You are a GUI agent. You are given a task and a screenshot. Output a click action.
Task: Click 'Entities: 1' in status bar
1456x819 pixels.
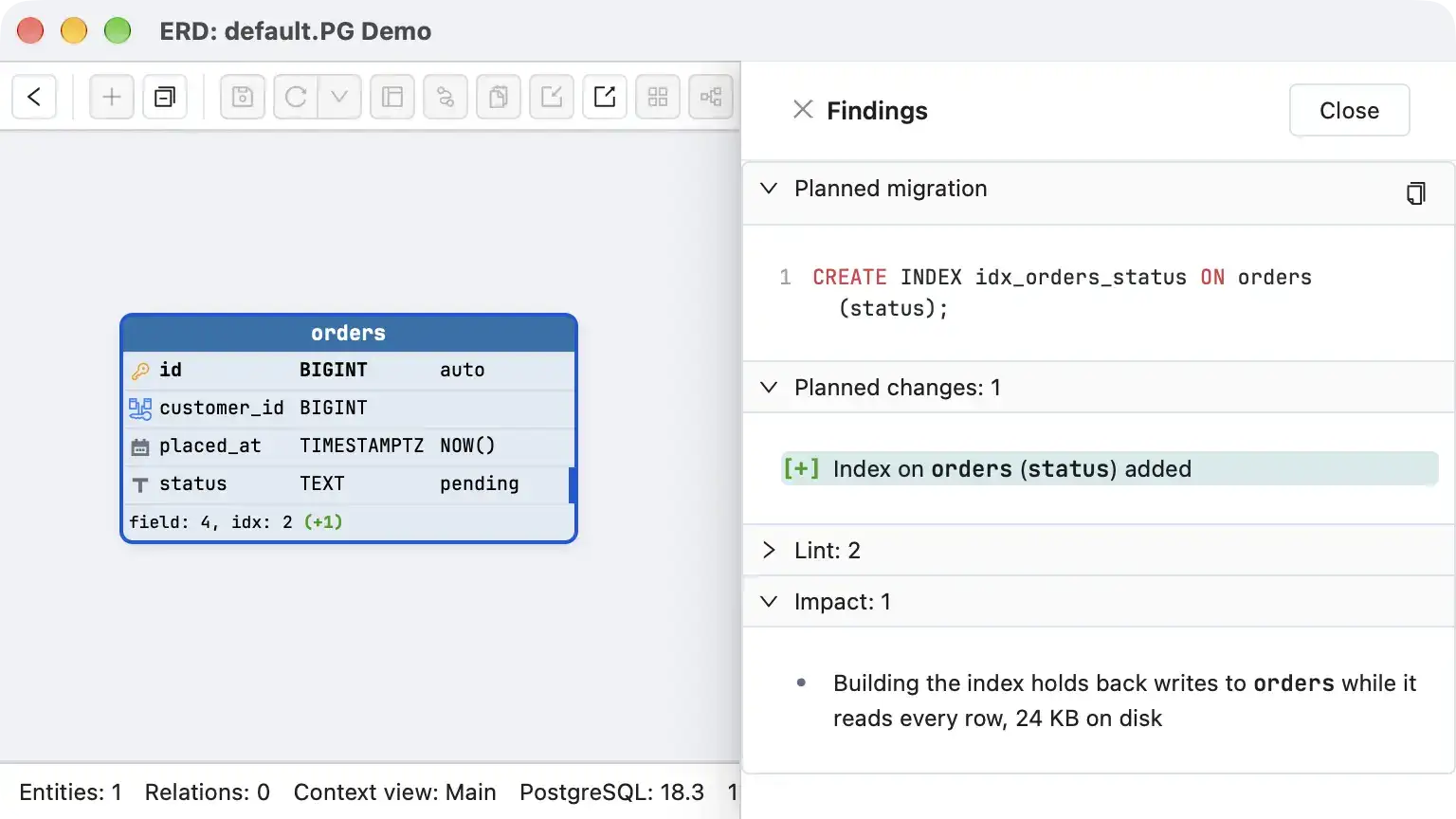coord(71,792)
